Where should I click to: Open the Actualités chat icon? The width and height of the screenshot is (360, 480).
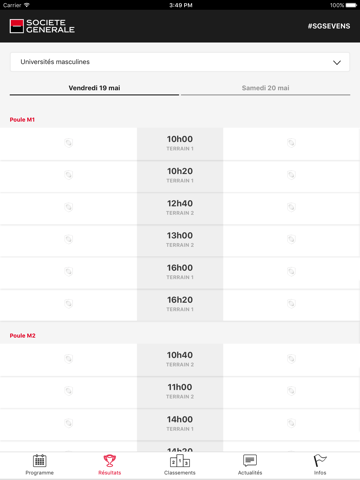point(250,461)
